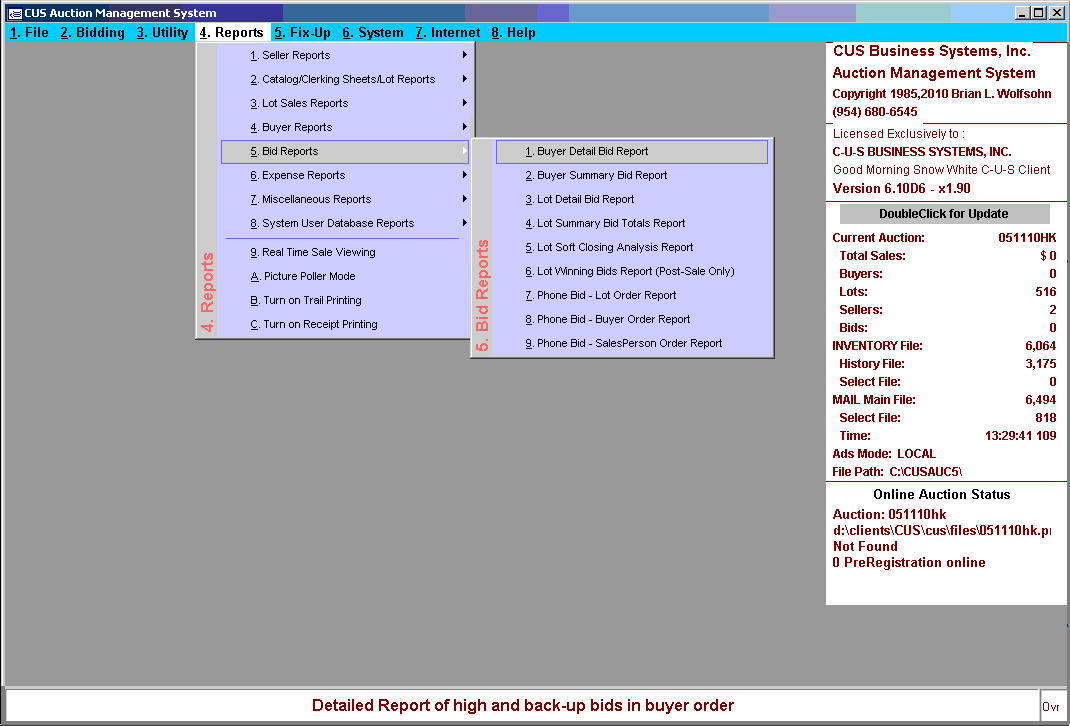This screenshot has height=726, width=1070.
Task: Click the Ovr indicator in status bar
Action: [1051, 707]
